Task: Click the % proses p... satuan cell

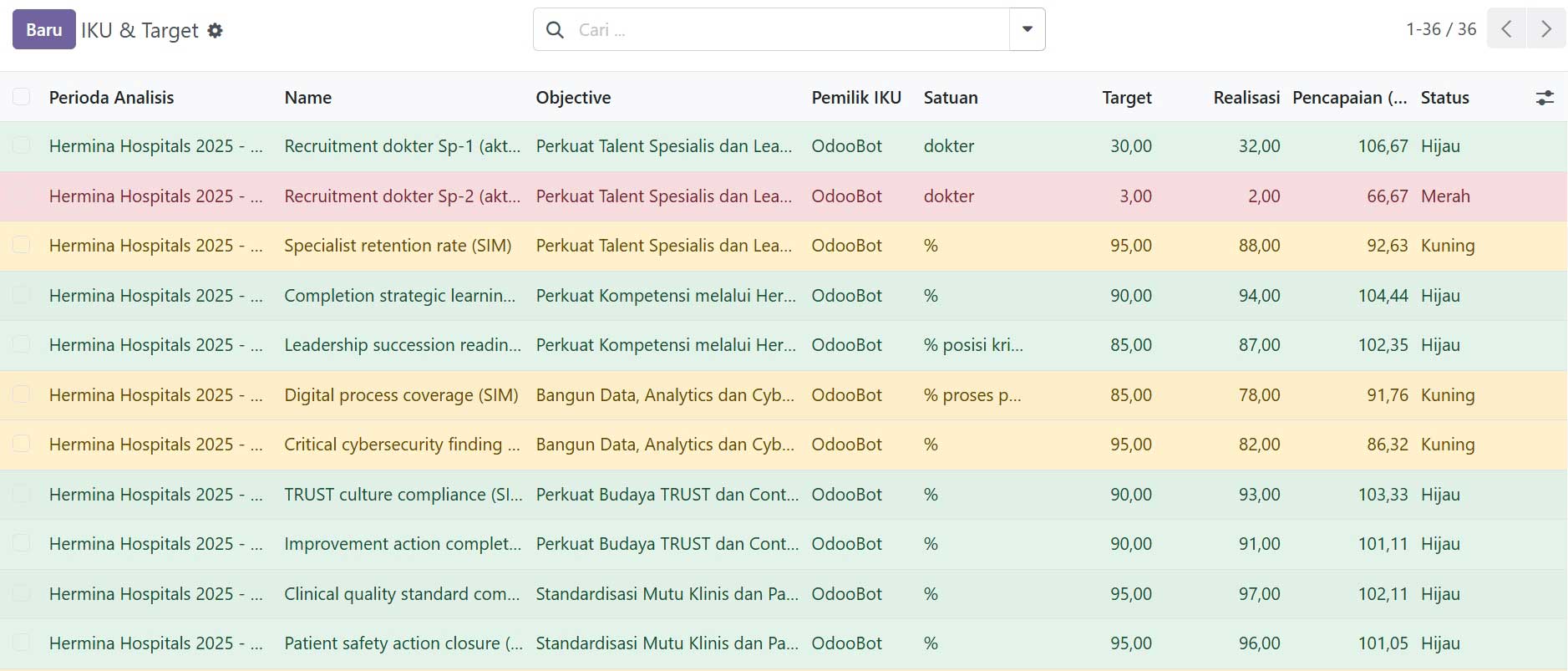Action: click(x=972, y=395)
